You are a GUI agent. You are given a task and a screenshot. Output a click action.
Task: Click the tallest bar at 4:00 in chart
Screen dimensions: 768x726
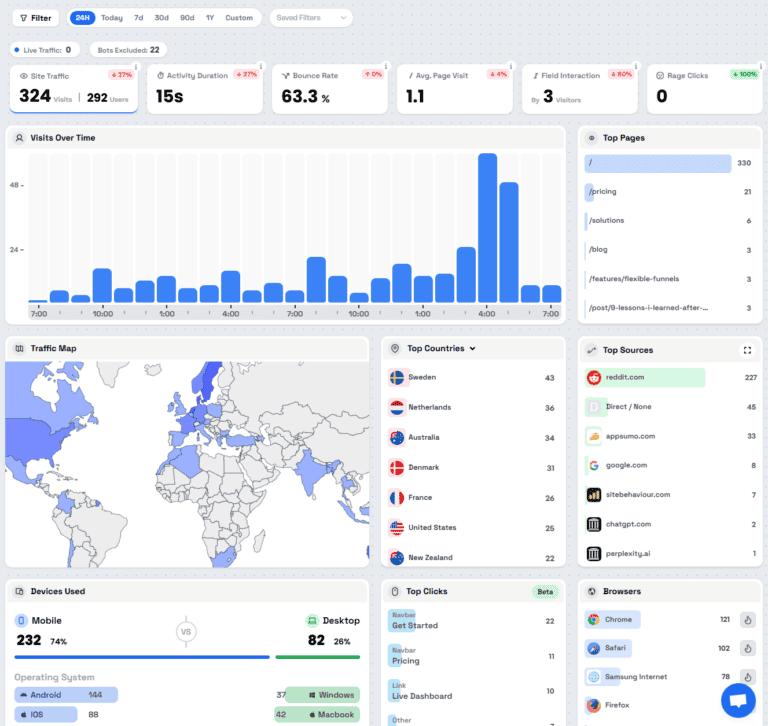coord(487,228)
